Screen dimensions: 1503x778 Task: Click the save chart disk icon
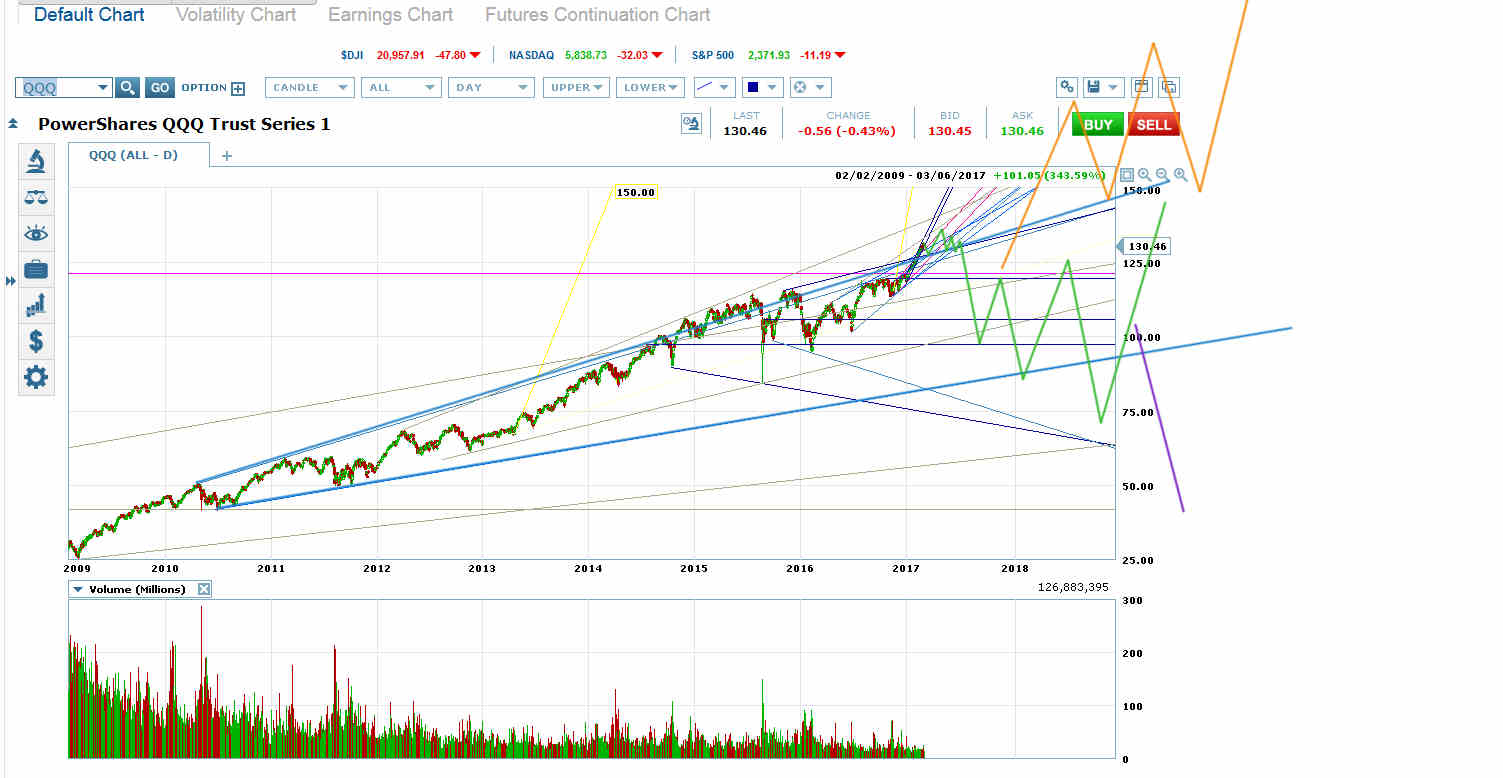pyautogui.click(x=1093, y=87)
